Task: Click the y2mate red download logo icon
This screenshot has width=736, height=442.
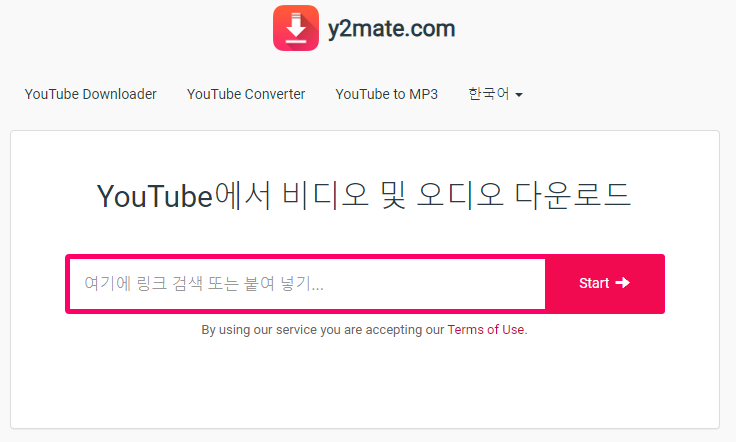Action: tap(296, 28)
